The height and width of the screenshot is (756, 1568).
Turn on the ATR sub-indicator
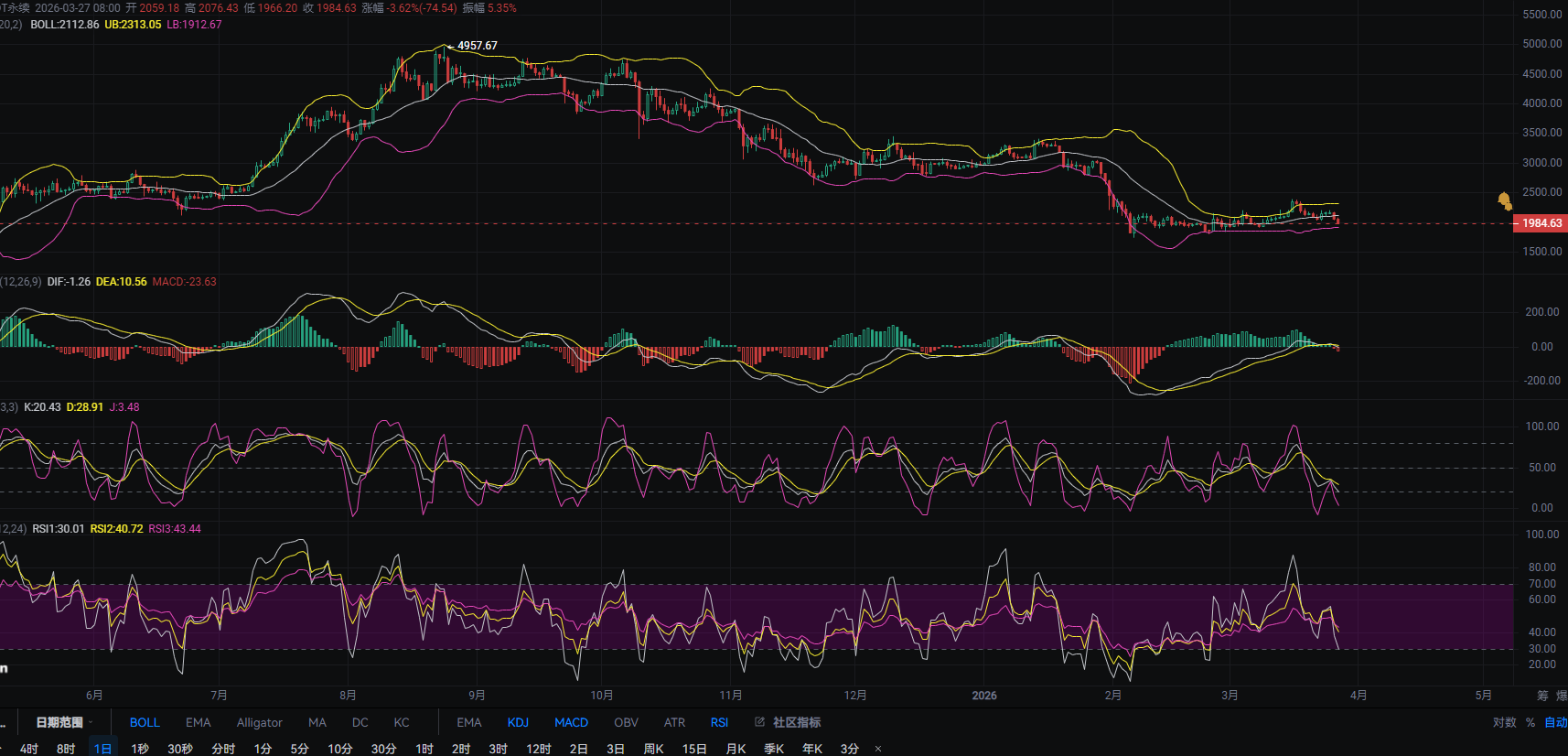pyautogui.click(x=674, y=722)
